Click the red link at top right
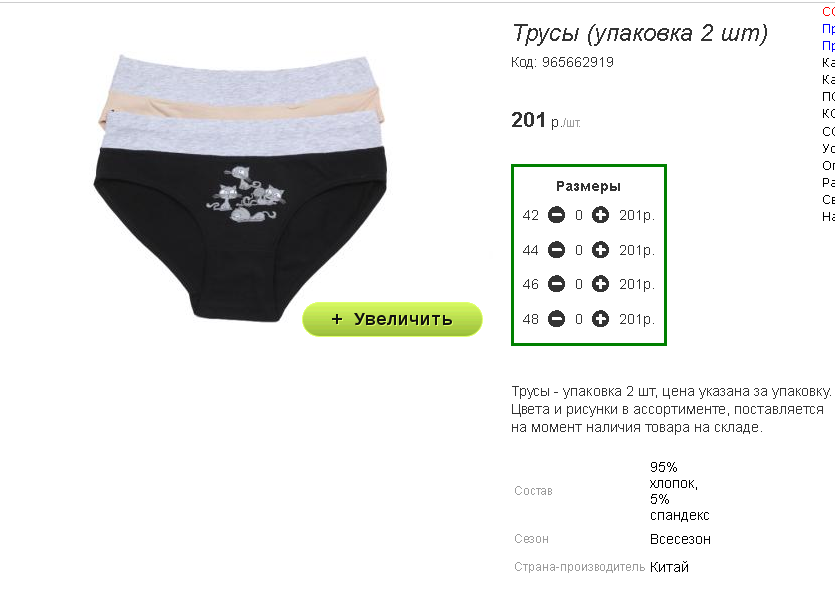835x593 pixels. pos(828,12)
